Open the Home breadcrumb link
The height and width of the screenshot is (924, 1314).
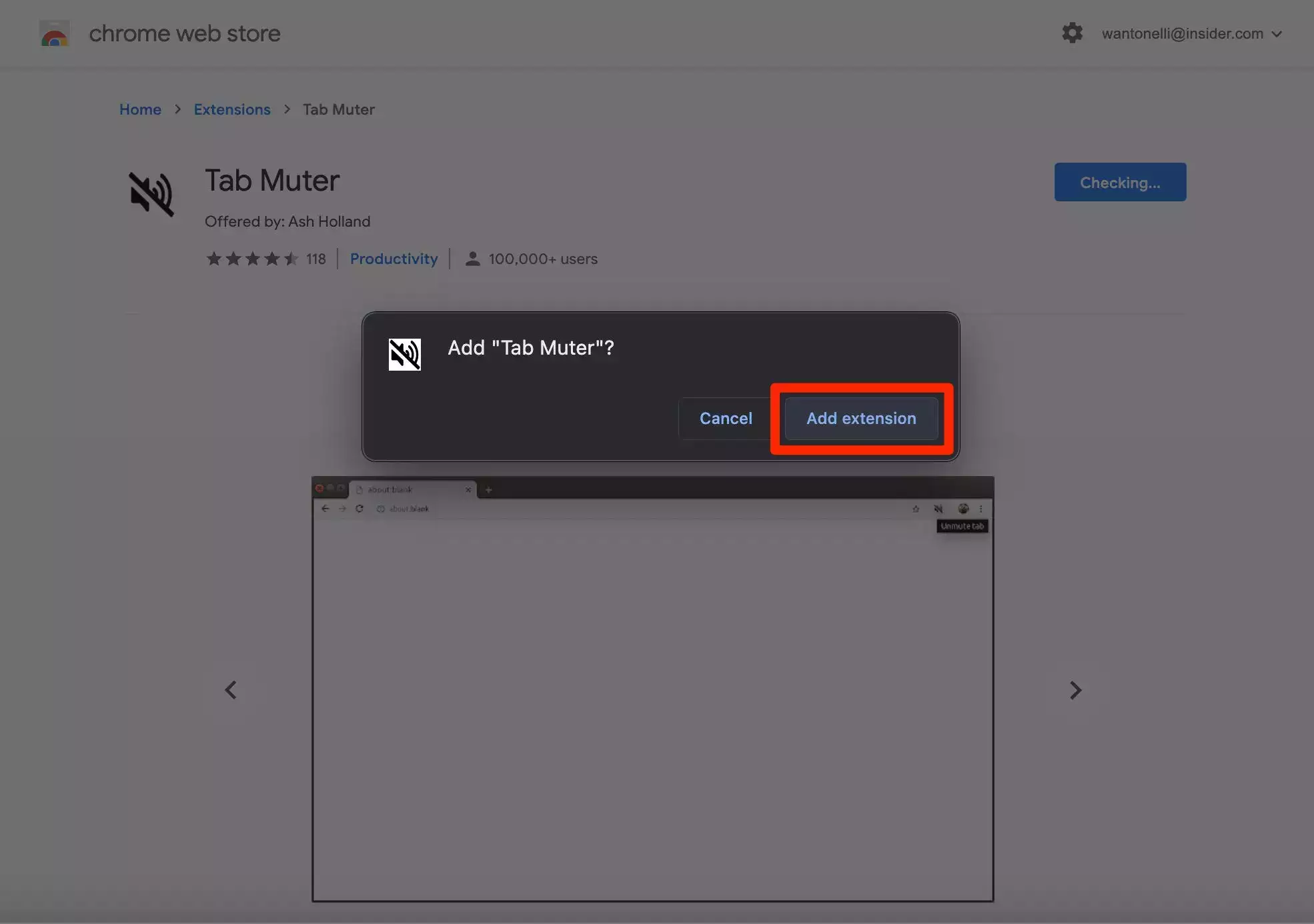coord(140,109)
